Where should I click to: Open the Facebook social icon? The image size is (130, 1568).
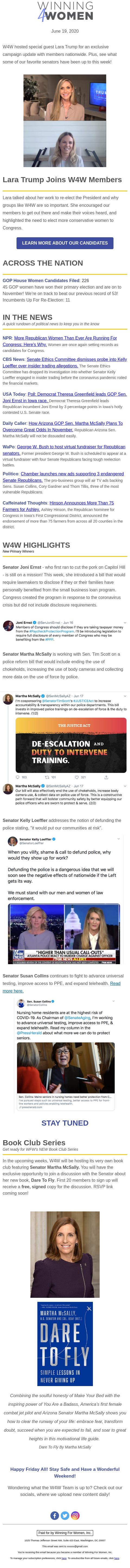[x=54, y=1515]
